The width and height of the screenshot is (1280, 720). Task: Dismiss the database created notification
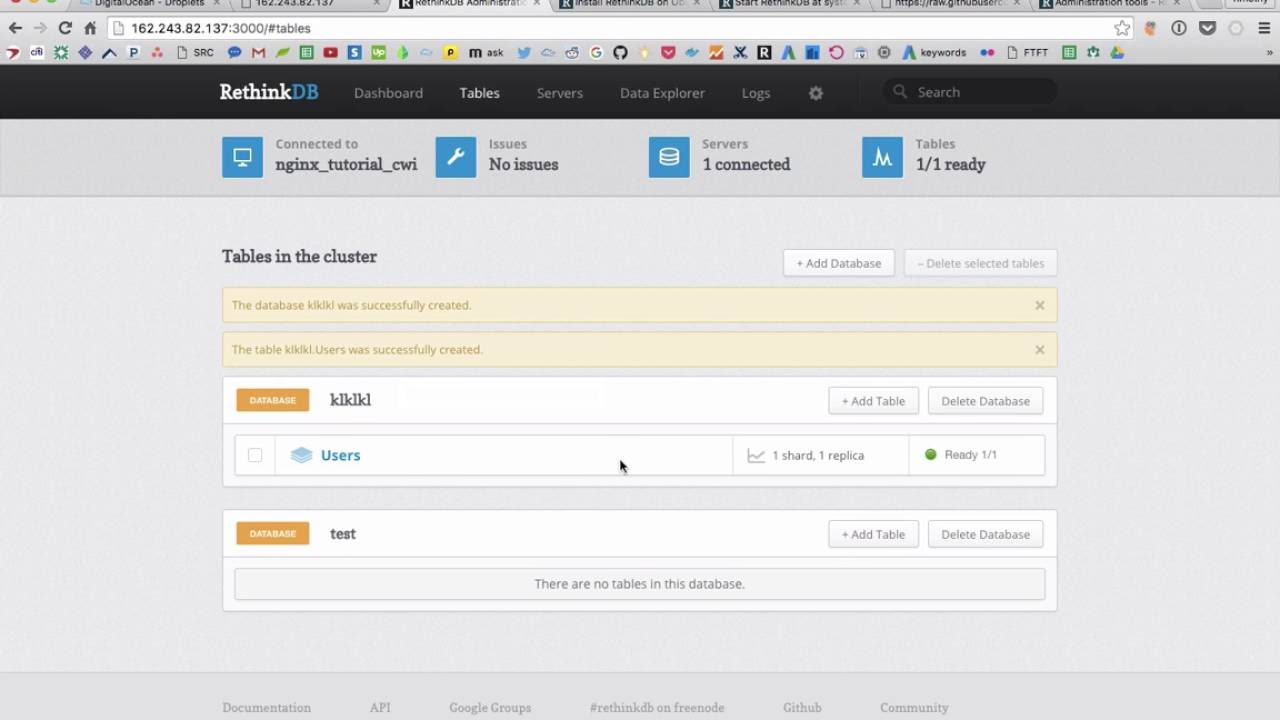pyautogui.click(x=1040, y=305)
